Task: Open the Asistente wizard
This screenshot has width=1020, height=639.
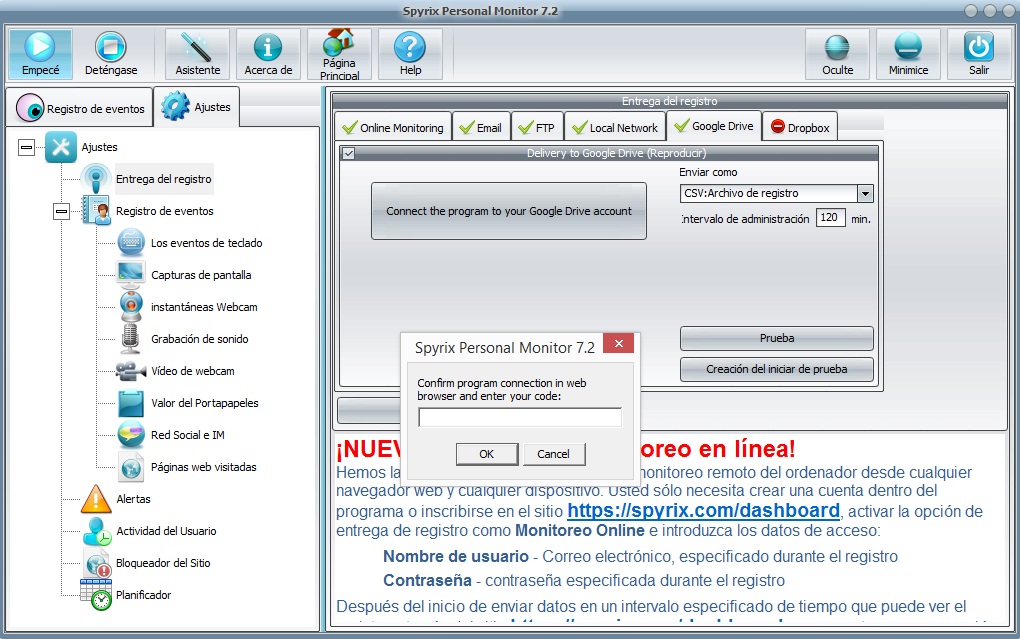Action: (x=198, y=54)
